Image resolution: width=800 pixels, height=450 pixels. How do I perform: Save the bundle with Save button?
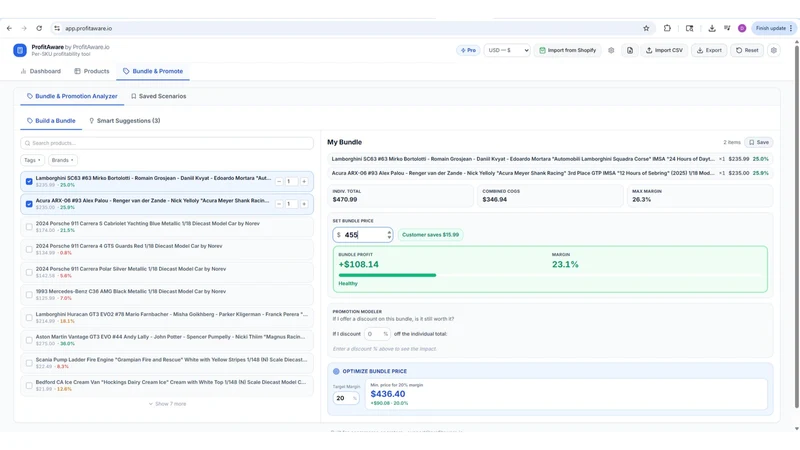(759, 142)
